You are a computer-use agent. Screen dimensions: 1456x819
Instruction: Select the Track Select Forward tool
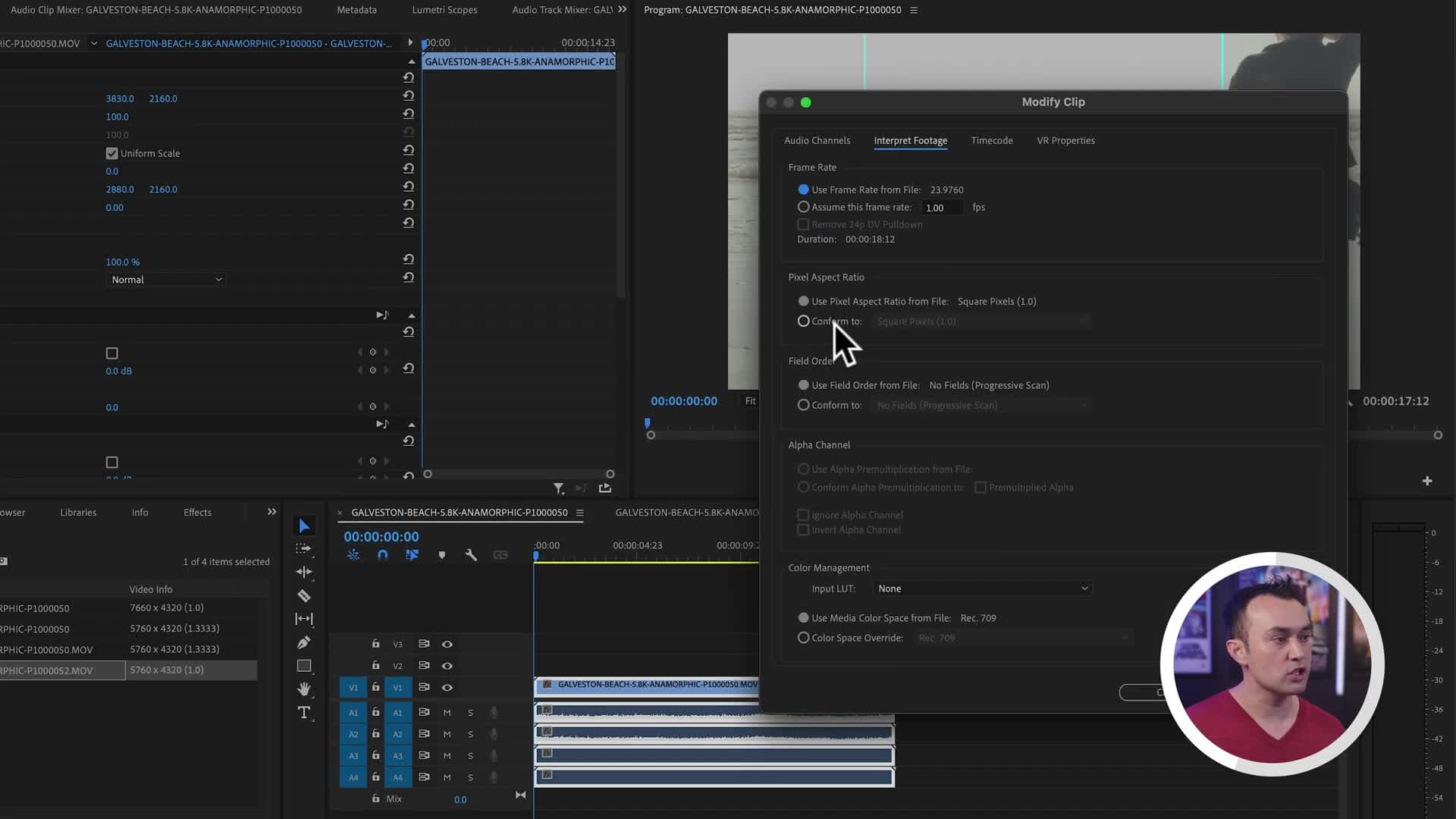click(x=303, y=548)
